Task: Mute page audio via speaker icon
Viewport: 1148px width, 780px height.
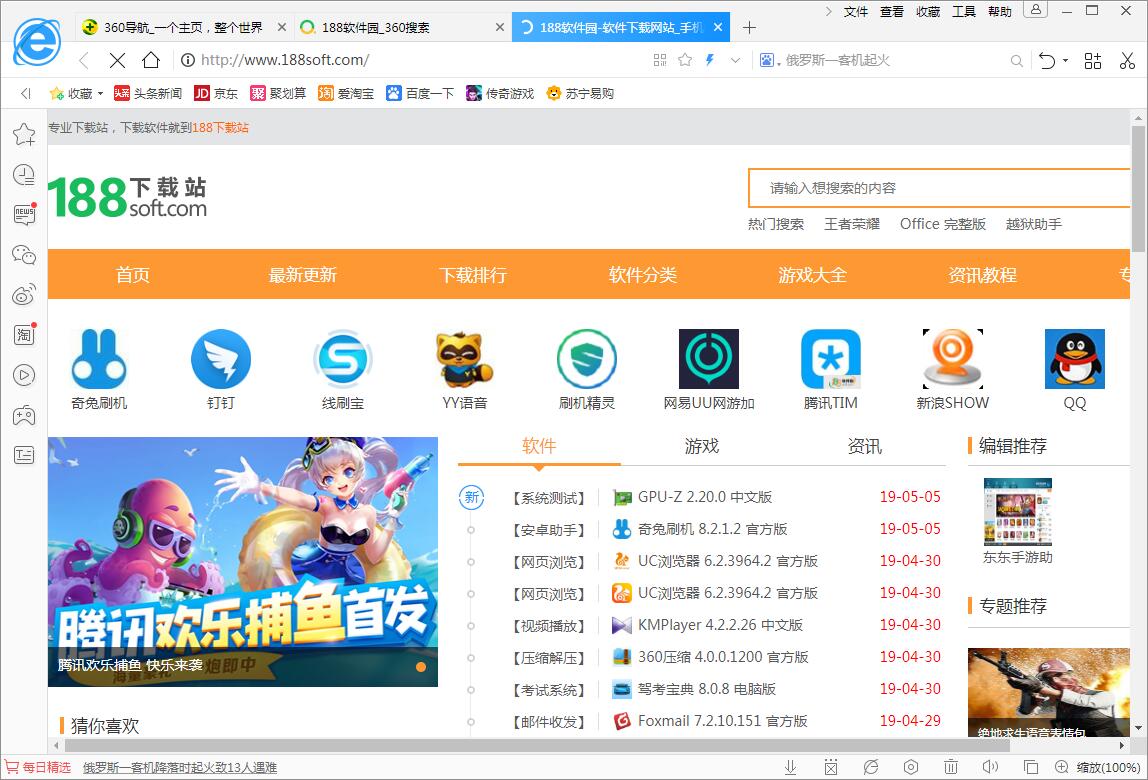Action: point(991,766)
